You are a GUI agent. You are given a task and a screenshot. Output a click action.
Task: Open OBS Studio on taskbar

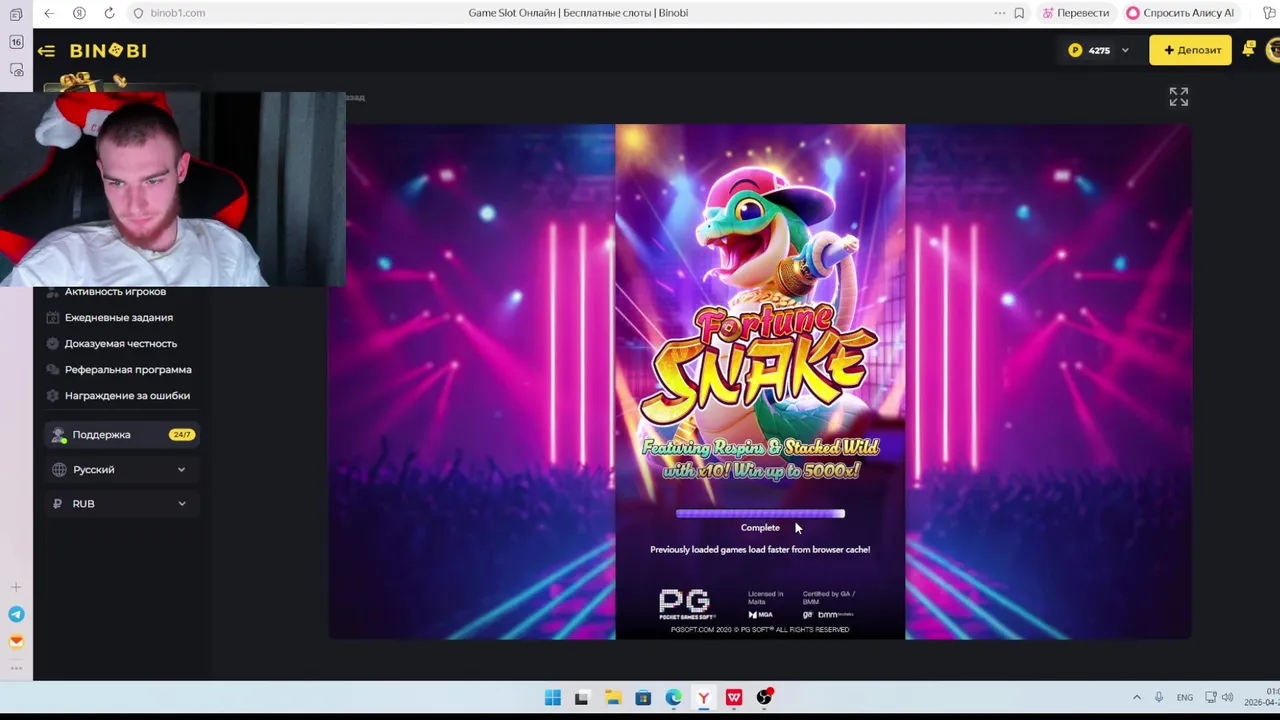765,698
